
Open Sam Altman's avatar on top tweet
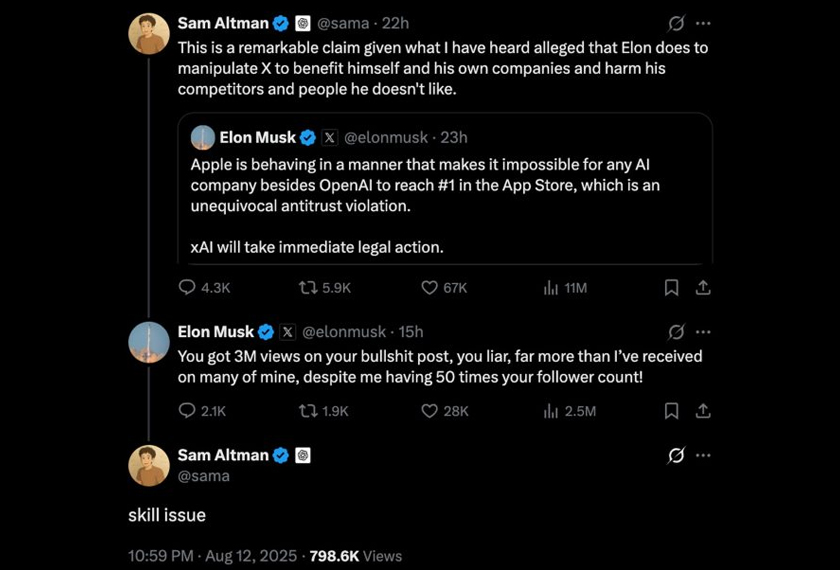[x=148, y=33]
